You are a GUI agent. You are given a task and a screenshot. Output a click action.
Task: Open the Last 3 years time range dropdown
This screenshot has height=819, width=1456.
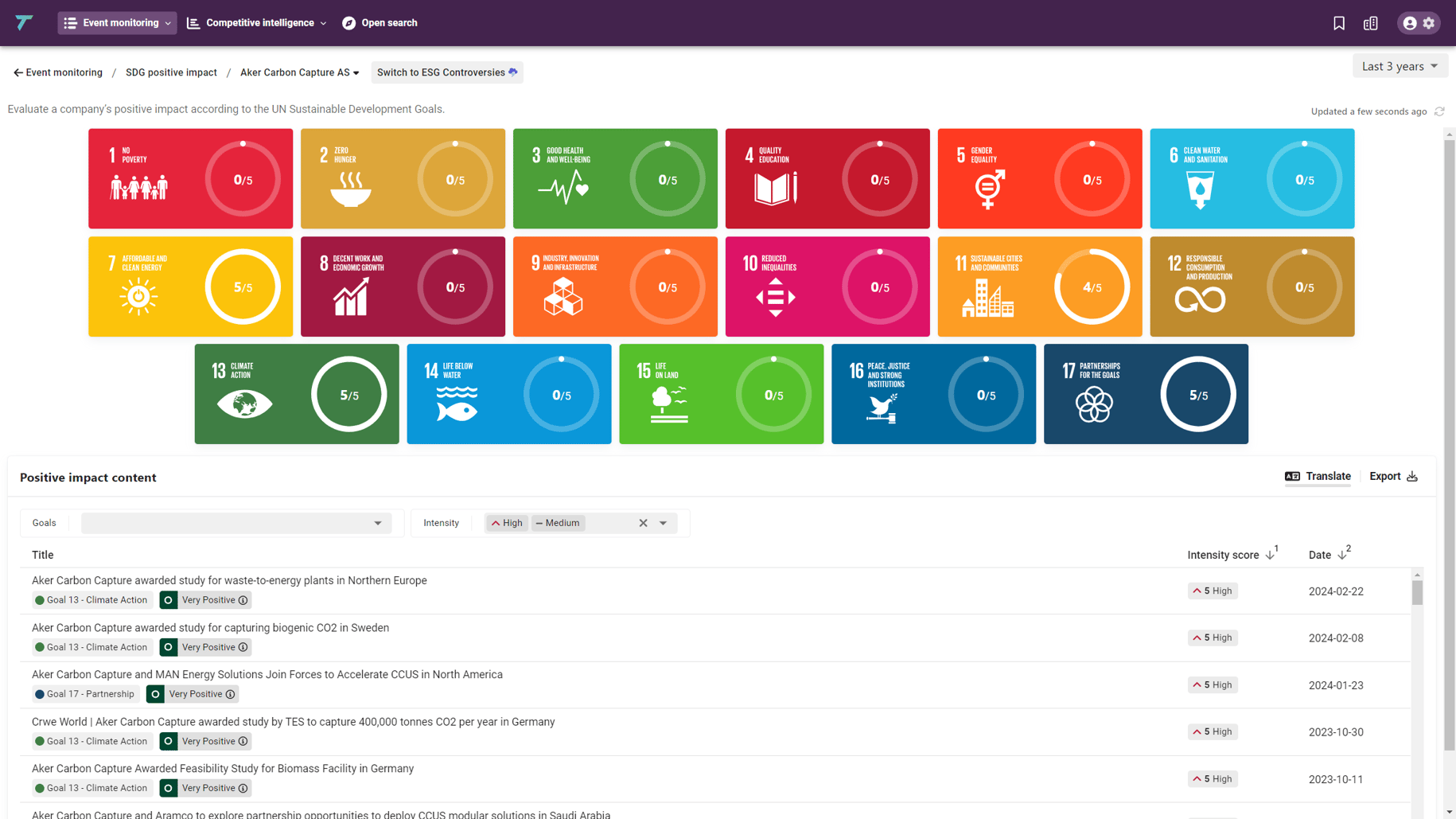(1400, 66)
